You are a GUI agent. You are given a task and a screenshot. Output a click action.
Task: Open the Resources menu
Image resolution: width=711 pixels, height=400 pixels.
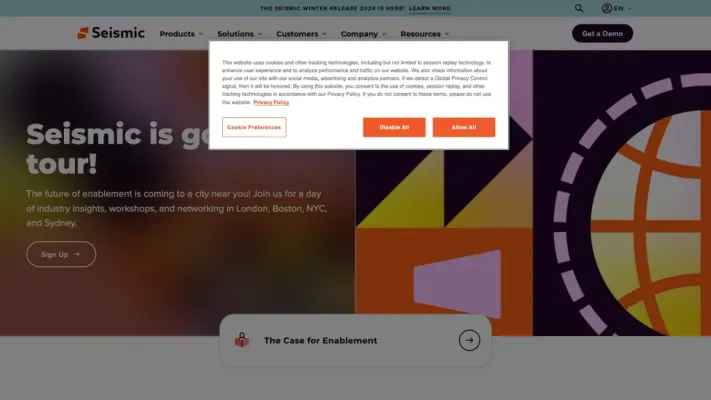point(424,34)
